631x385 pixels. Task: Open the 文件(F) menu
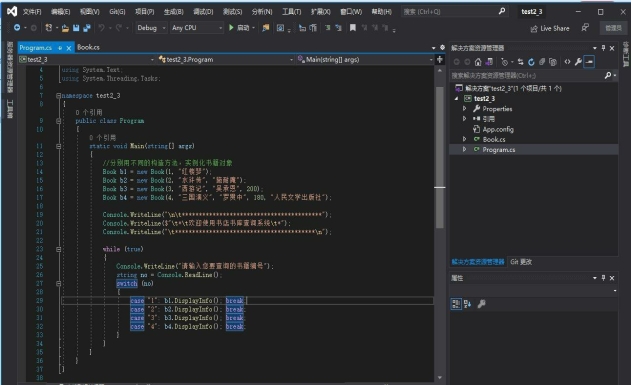click(x=32, y=12)
